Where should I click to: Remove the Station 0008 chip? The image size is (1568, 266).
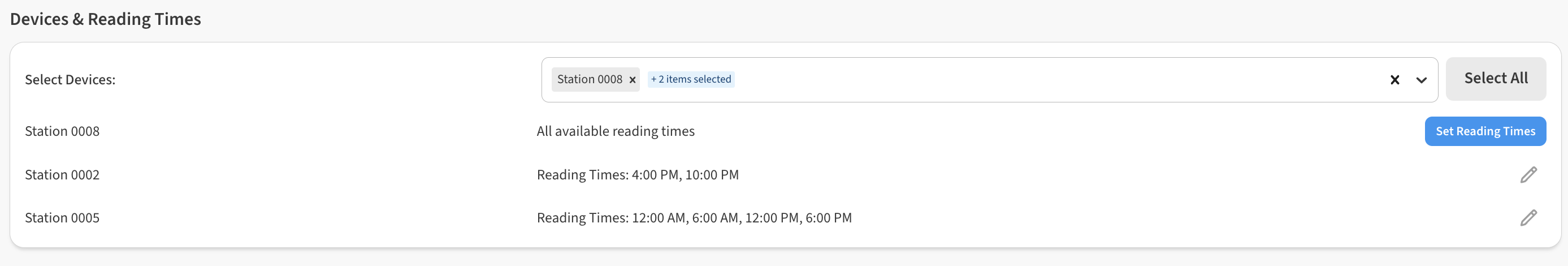coord(633,80)
